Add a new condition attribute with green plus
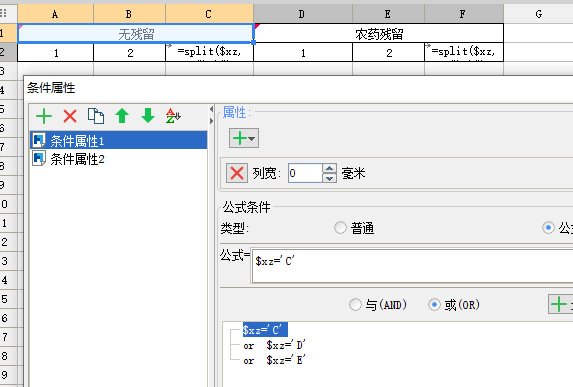Screen dimensions: 573x387 tap(44, 116)
